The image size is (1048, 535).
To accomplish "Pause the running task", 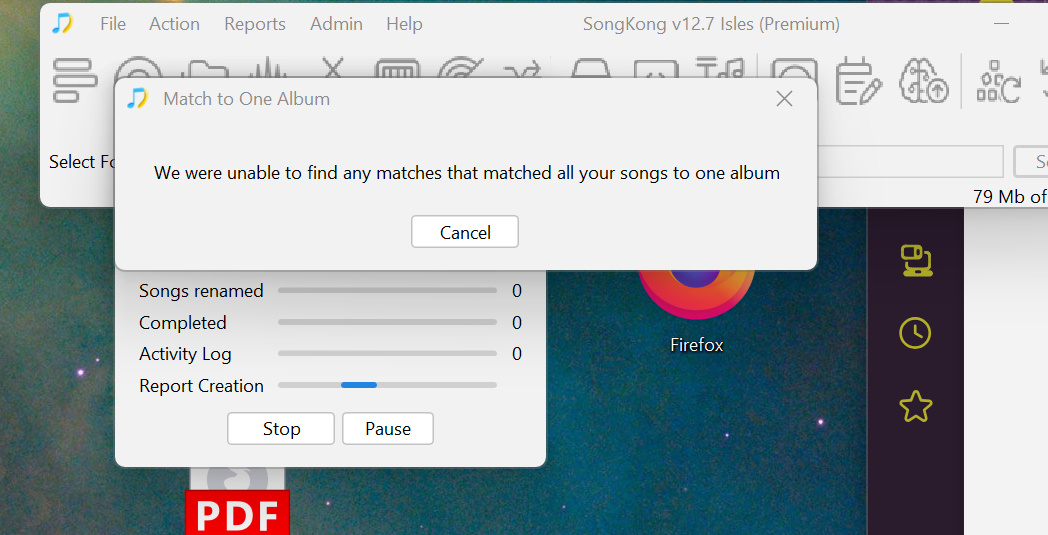I will pos(388,429).
